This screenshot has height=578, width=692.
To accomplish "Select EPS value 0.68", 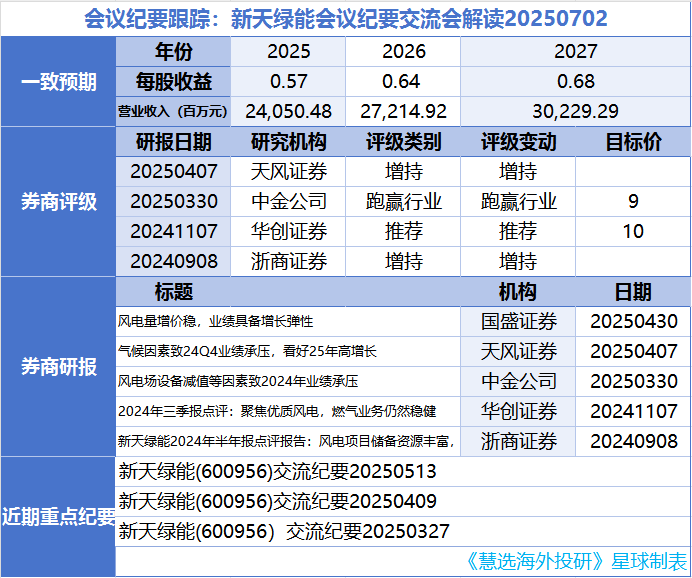I will click(575, 82).
